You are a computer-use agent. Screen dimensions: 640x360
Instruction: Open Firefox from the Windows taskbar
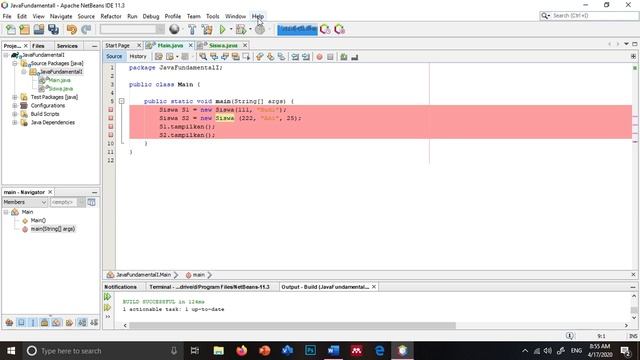[x=242, y=350]
